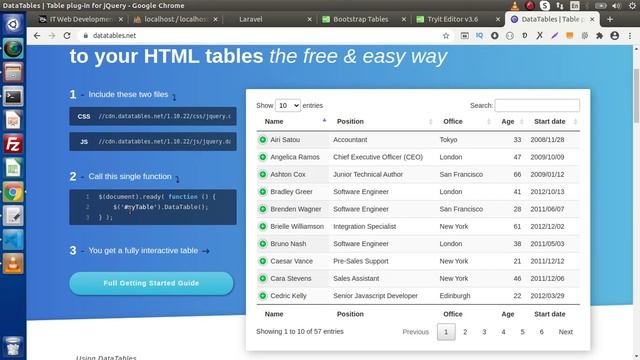Reload the current page
The image size is (640, 360).
(x=67, y=36)
